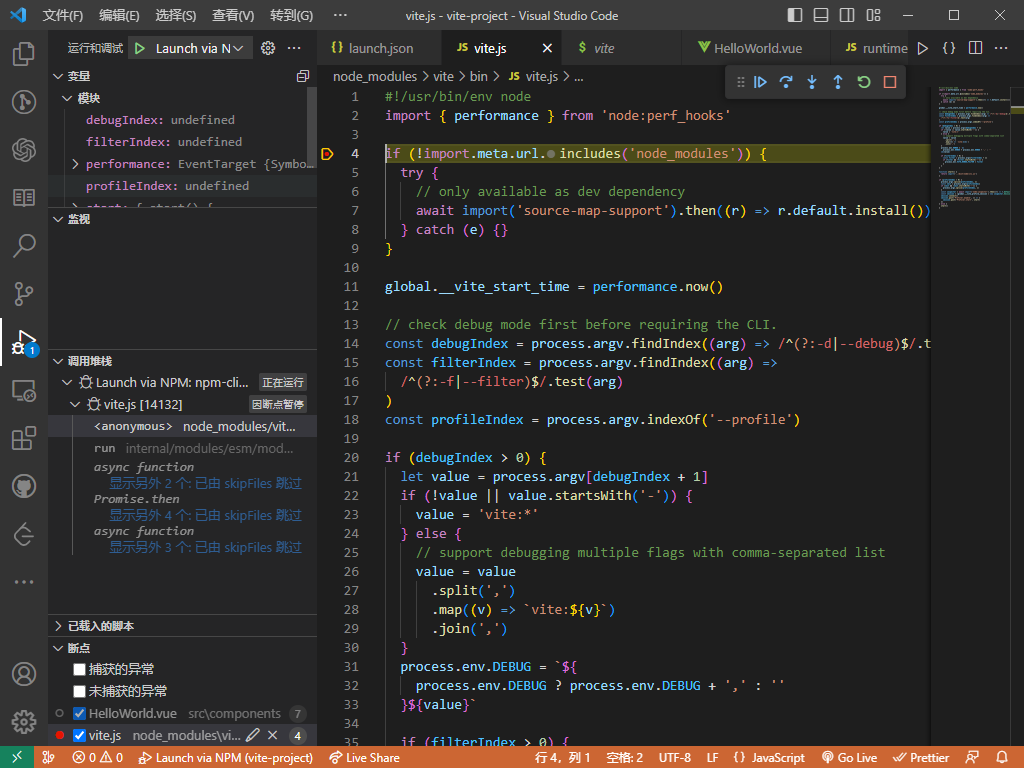Collapse the 变量 section
The width and height of the screenshot is (1024, 768).
coord(58,76)
